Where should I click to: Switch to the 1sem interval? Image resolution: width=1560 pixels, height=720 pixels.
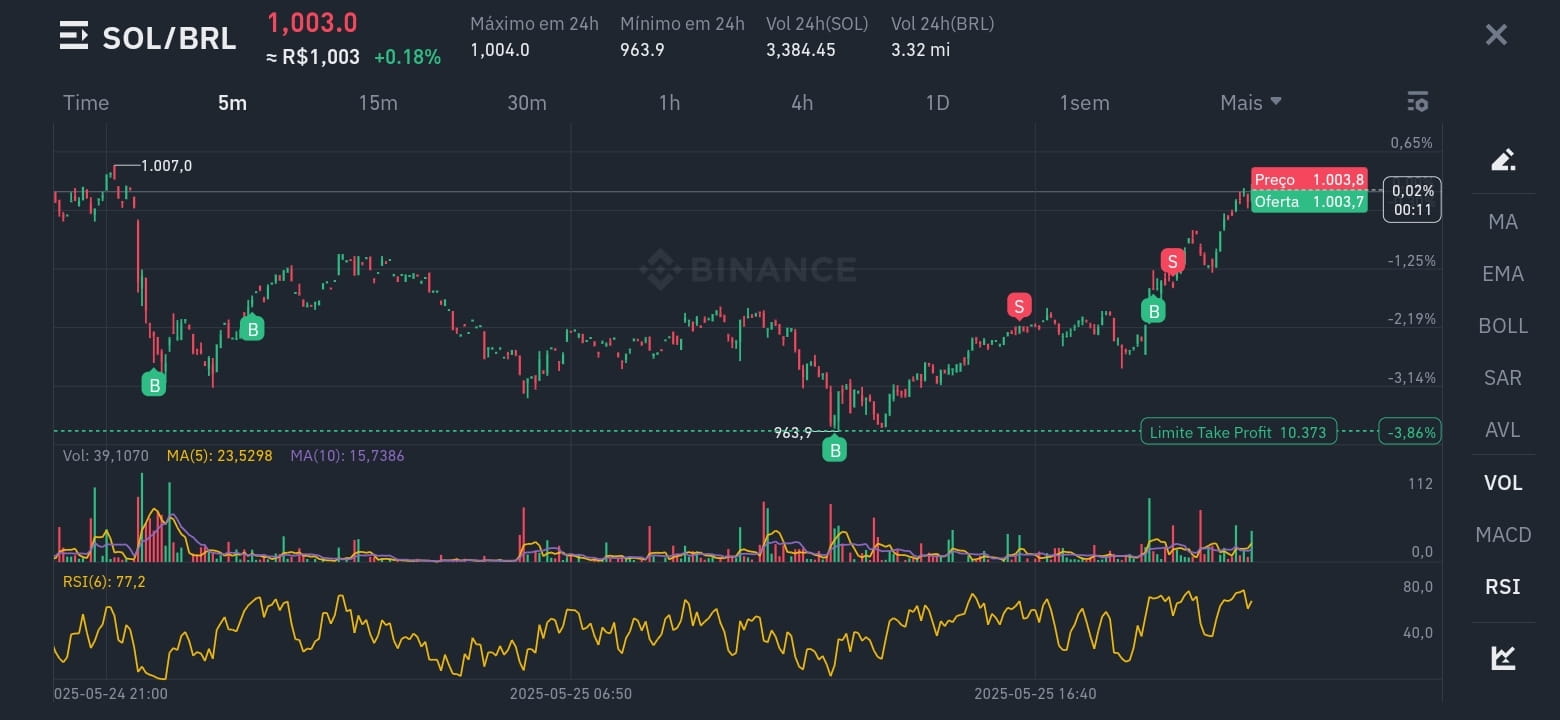[1084, 103]
